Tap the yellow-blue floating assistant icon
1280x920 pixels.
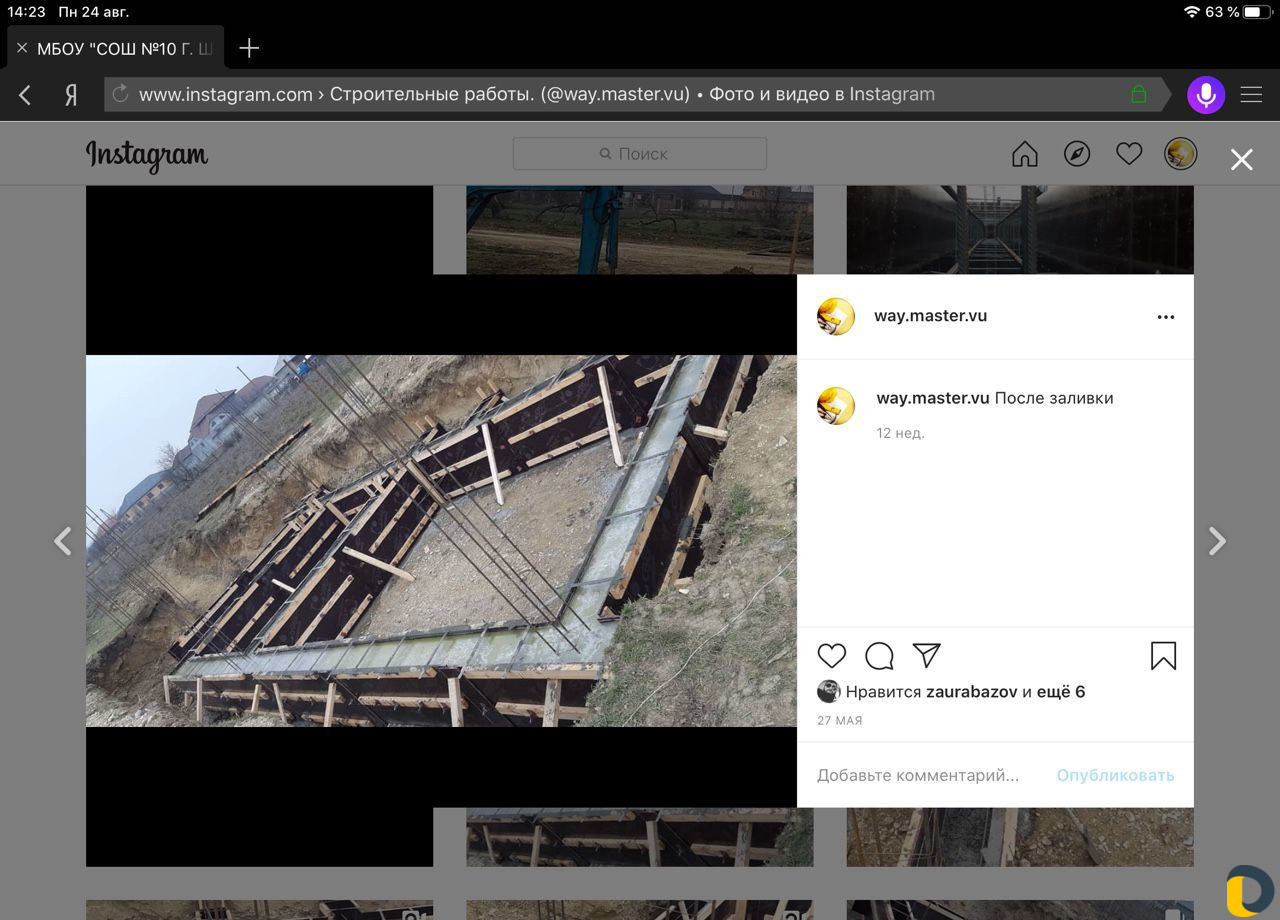pyautogui.click(x=1250, y=890)
